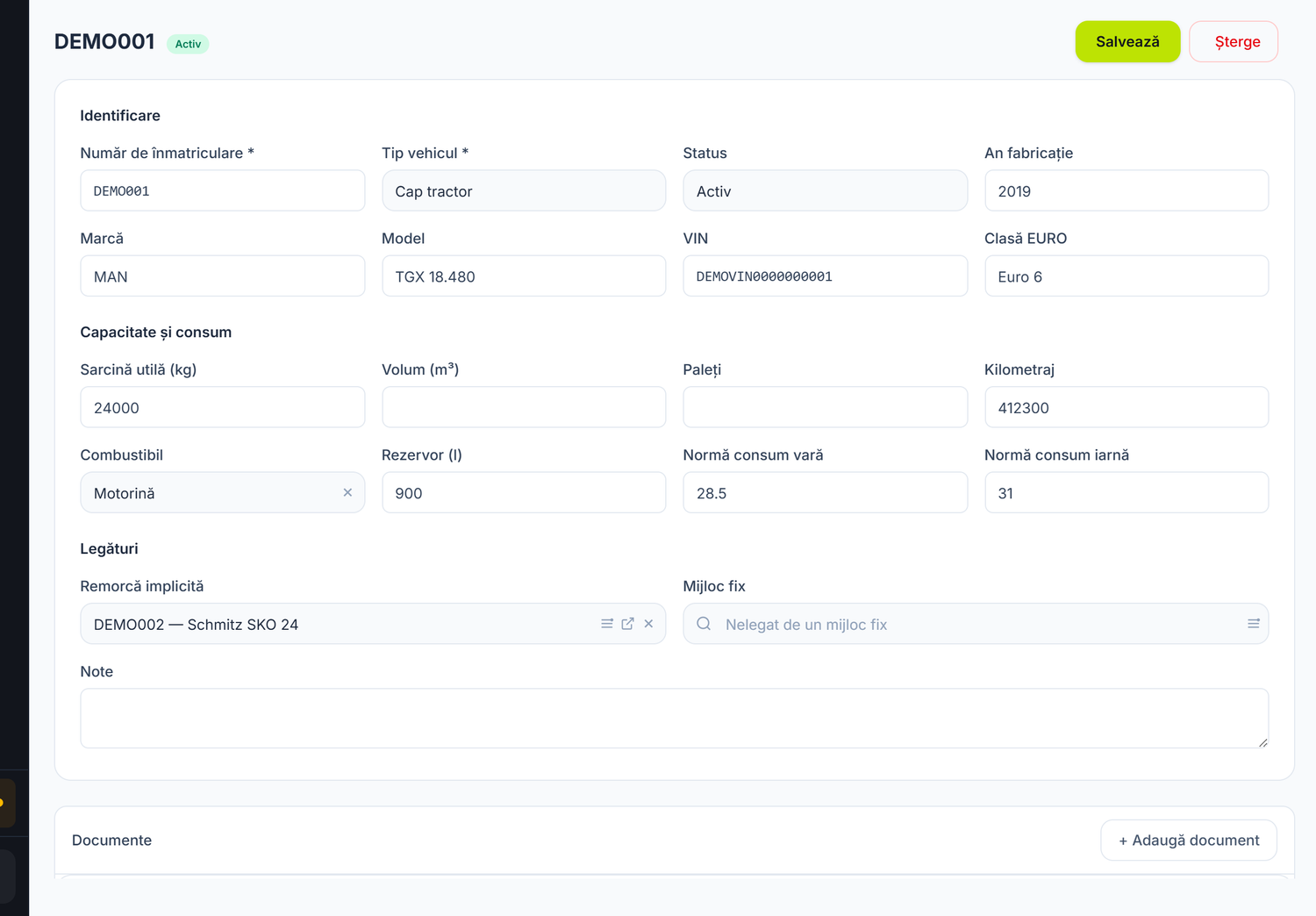Open the Tip vehicul dropdown
1316x916 pixels.
coord(524,190)
